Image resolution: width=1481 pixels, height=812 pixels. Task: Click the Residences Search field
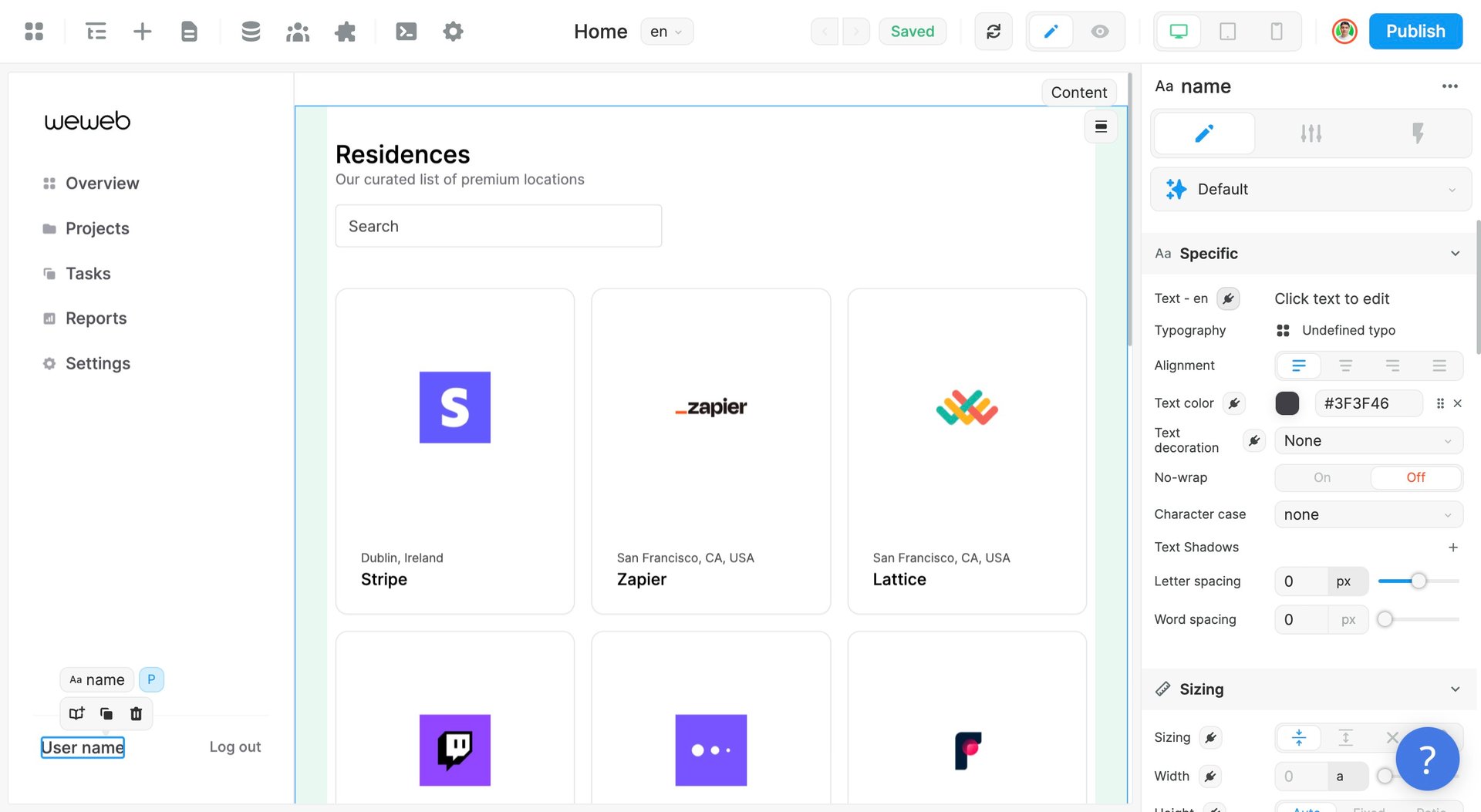(x=498, y=226)
